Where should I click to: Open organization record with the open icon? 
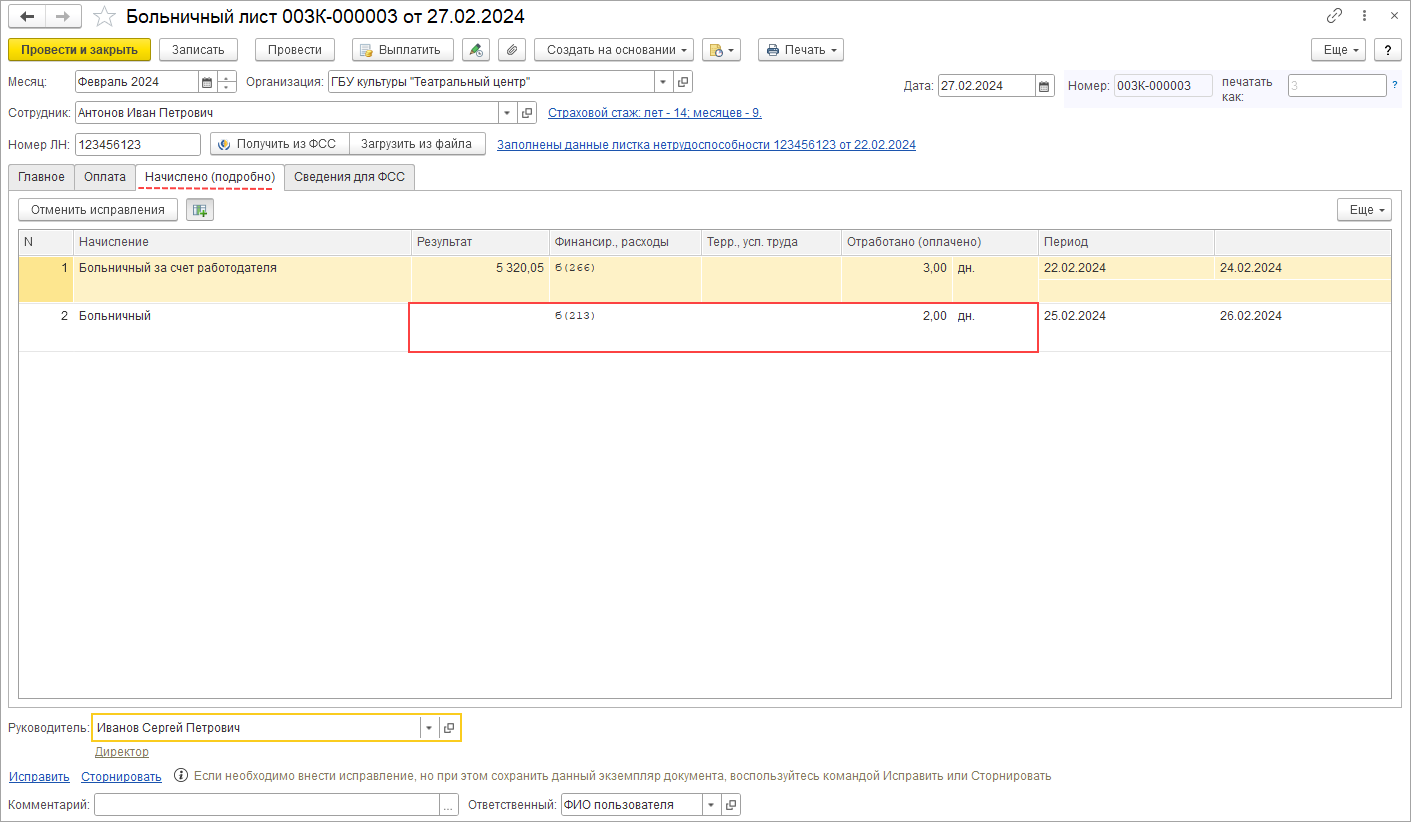point(683,82)
